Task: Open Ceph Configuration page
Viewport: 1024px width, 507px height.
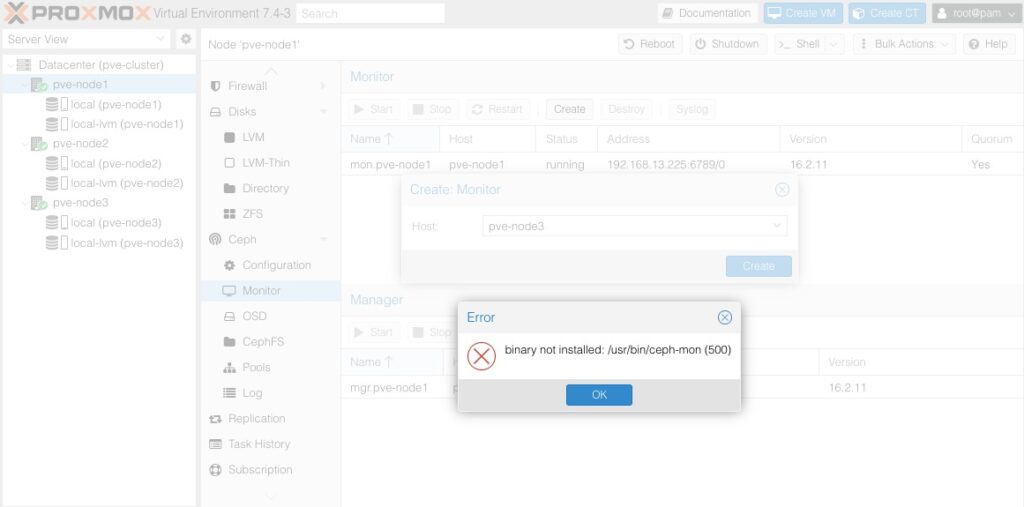Action: [276, 265]
